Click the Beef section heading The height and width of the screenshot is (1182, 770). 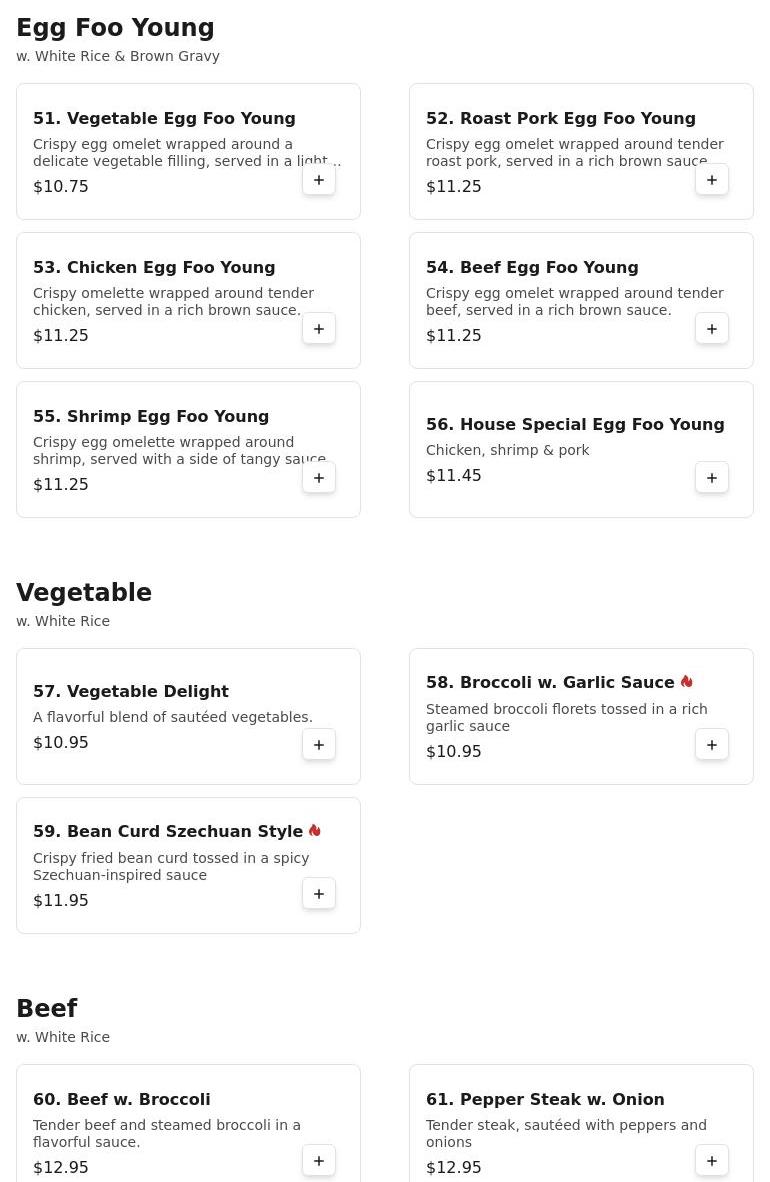pyautogui.click(x=47, y=1009)
